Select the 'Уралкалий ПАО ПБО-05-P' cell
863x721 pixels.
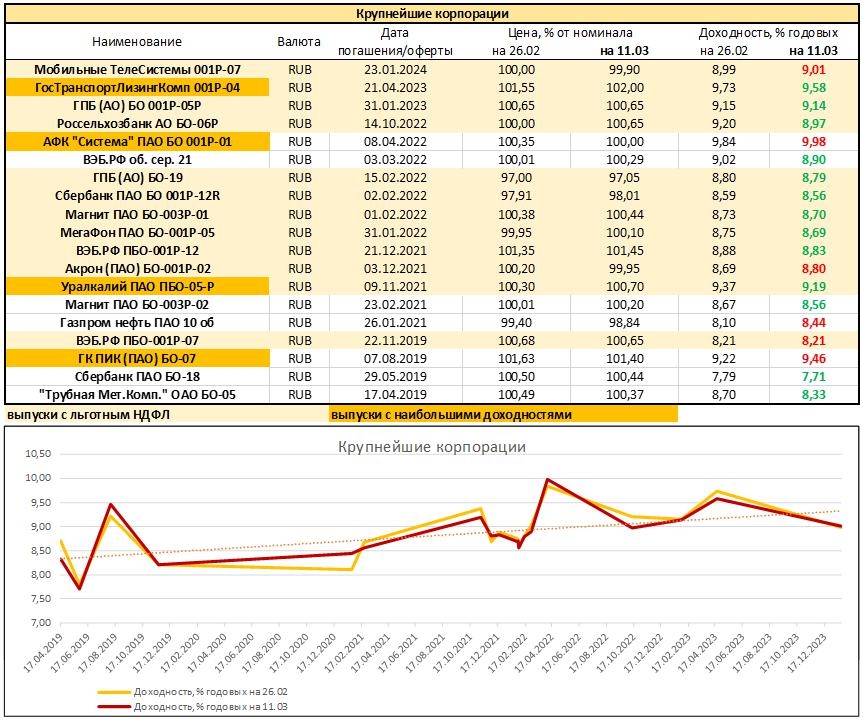137,286
